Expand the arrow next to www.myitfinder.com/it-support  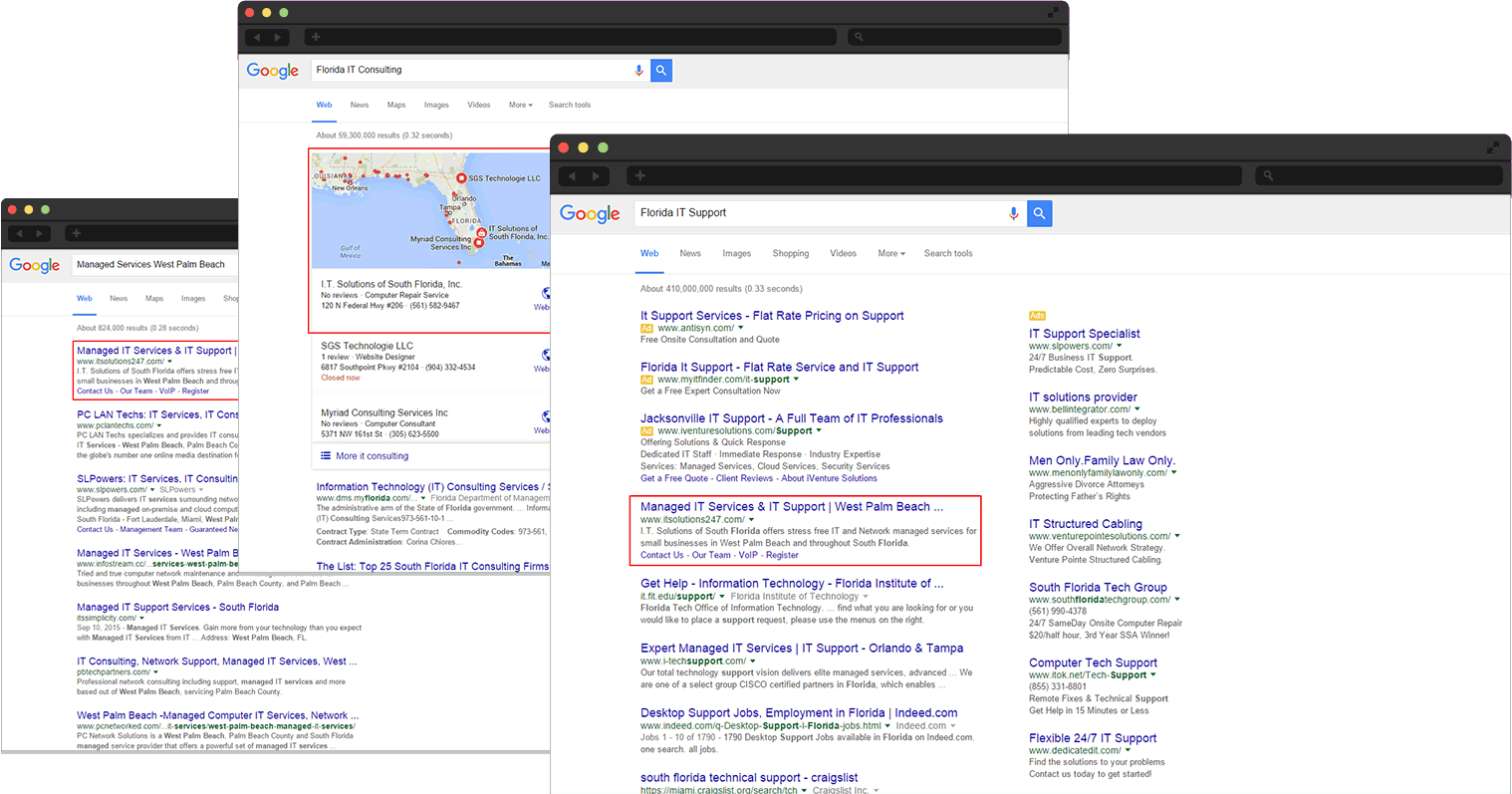pyautogui.click(x=796, y=380)
